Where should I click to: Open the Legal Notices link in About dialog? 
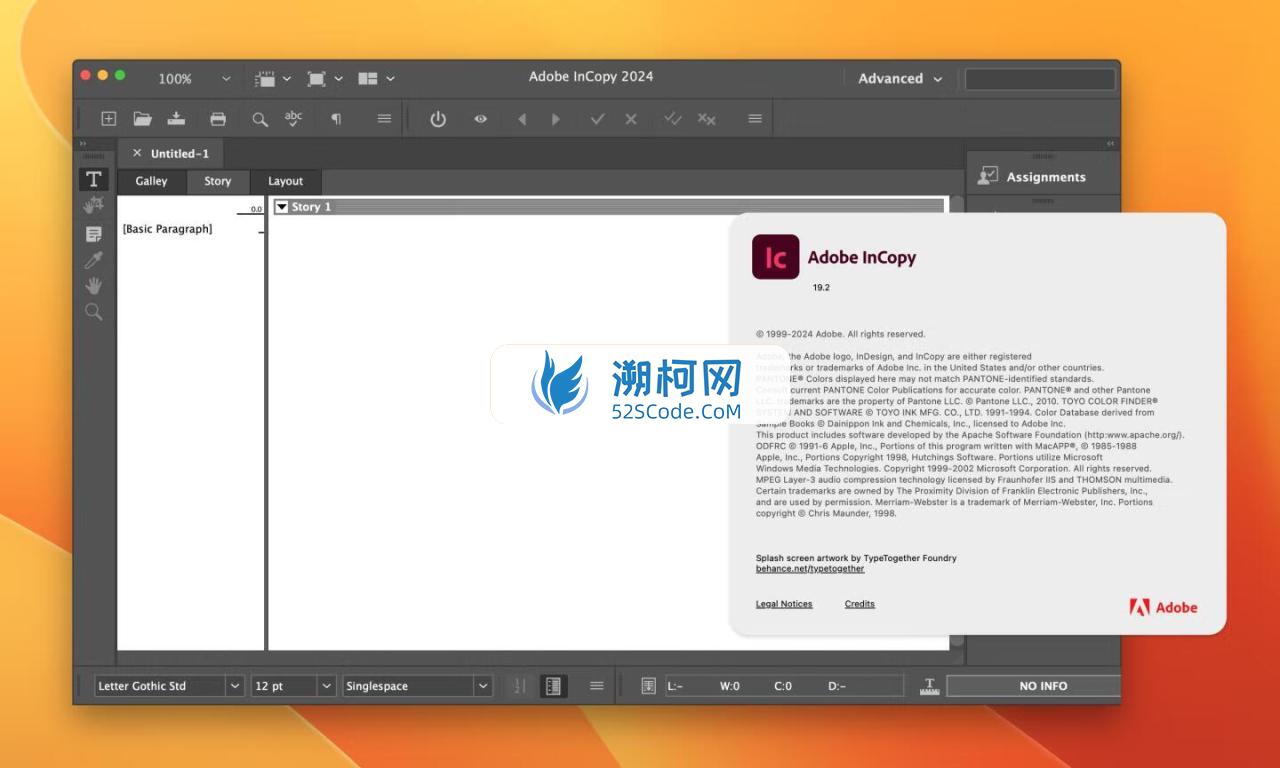click(x=784, y=604)
